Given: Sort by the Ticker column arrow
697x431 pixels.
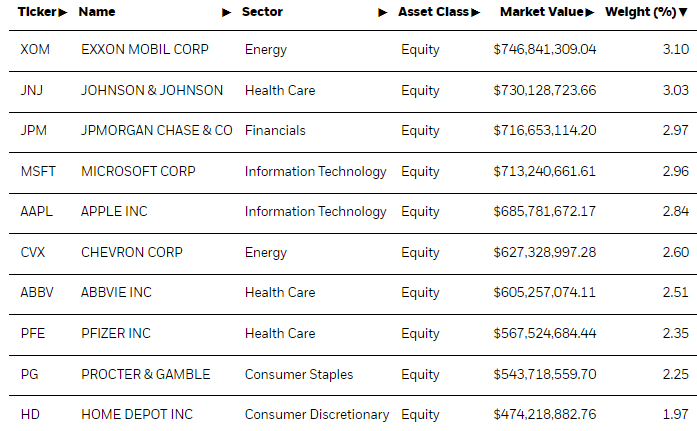Looking at the screenshot, I should click(x=63, y=12).
